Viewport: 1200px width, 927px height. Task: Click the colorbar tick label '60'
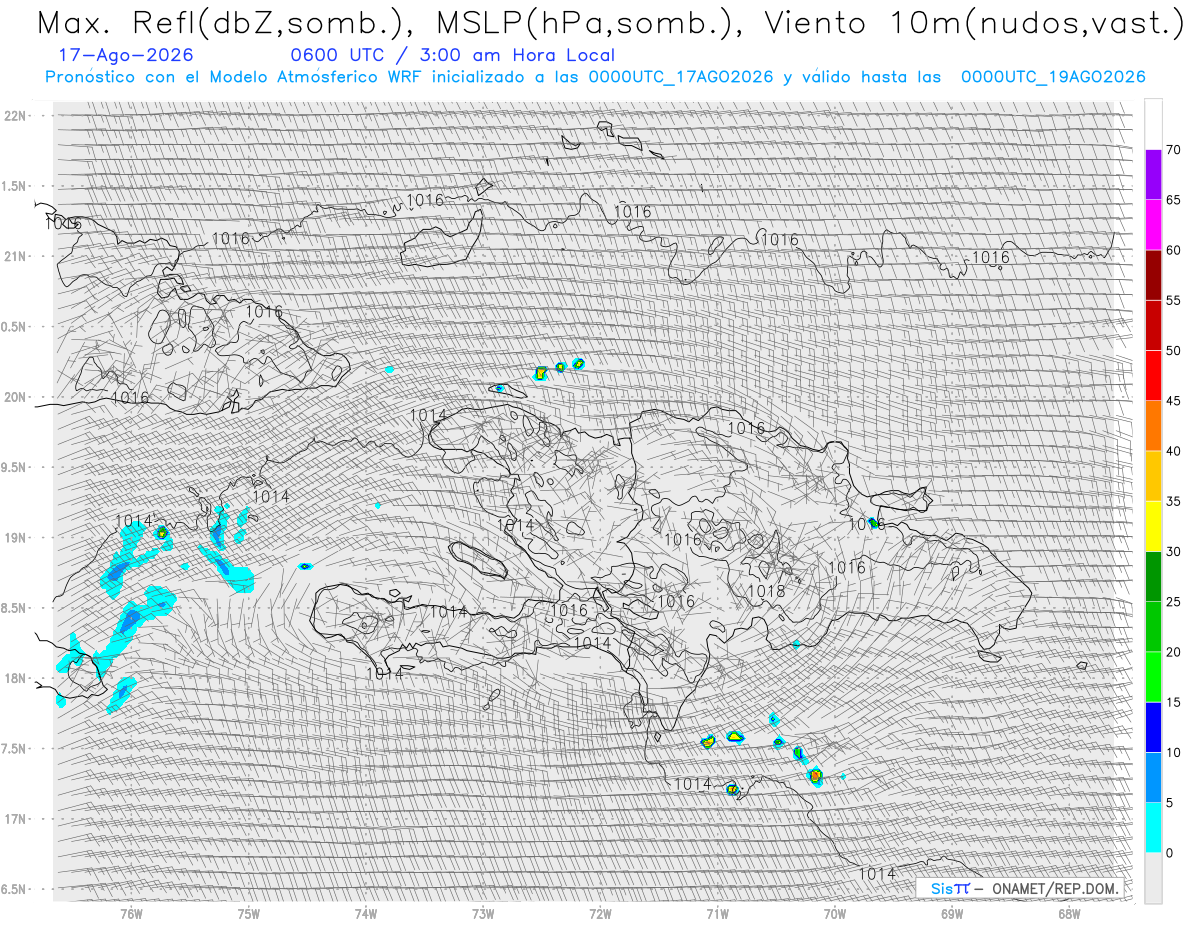1173,250
